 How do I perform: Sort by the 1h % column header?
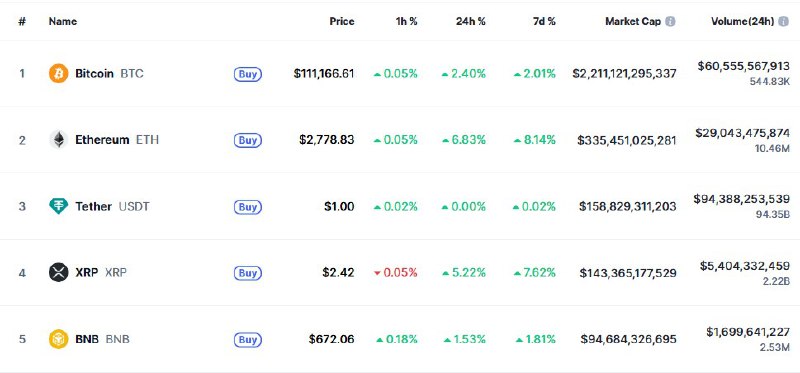point(406,21)
